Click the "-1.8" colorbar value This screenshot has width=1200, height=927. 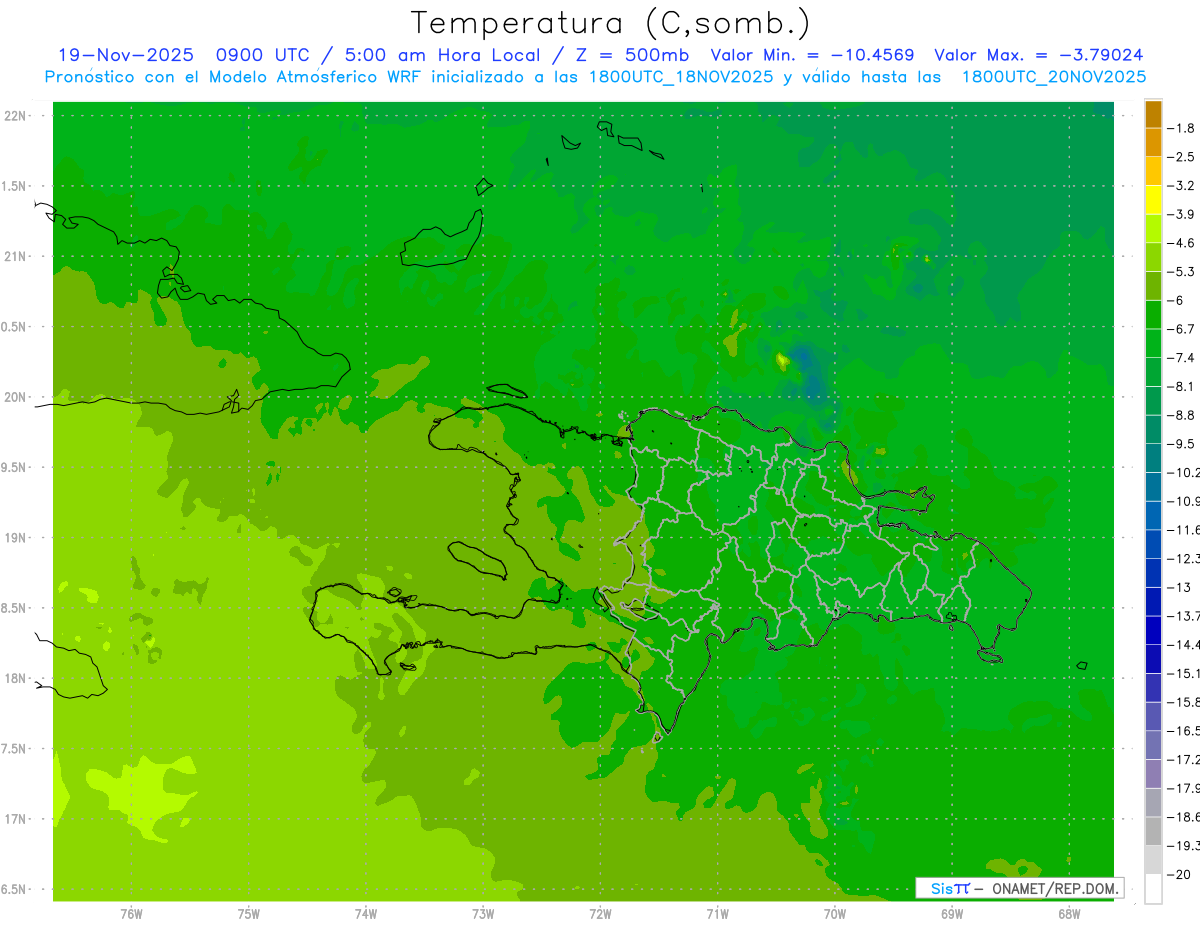(x=1181, y=128)
